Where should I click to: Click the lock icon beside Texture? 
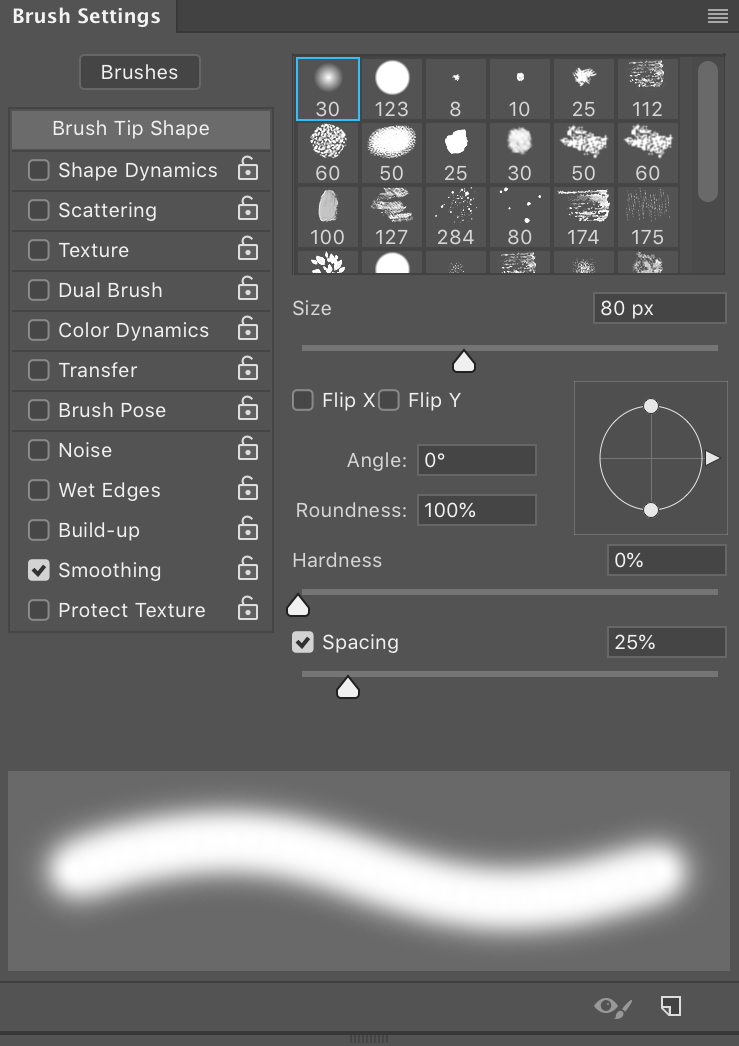point(247,249)
